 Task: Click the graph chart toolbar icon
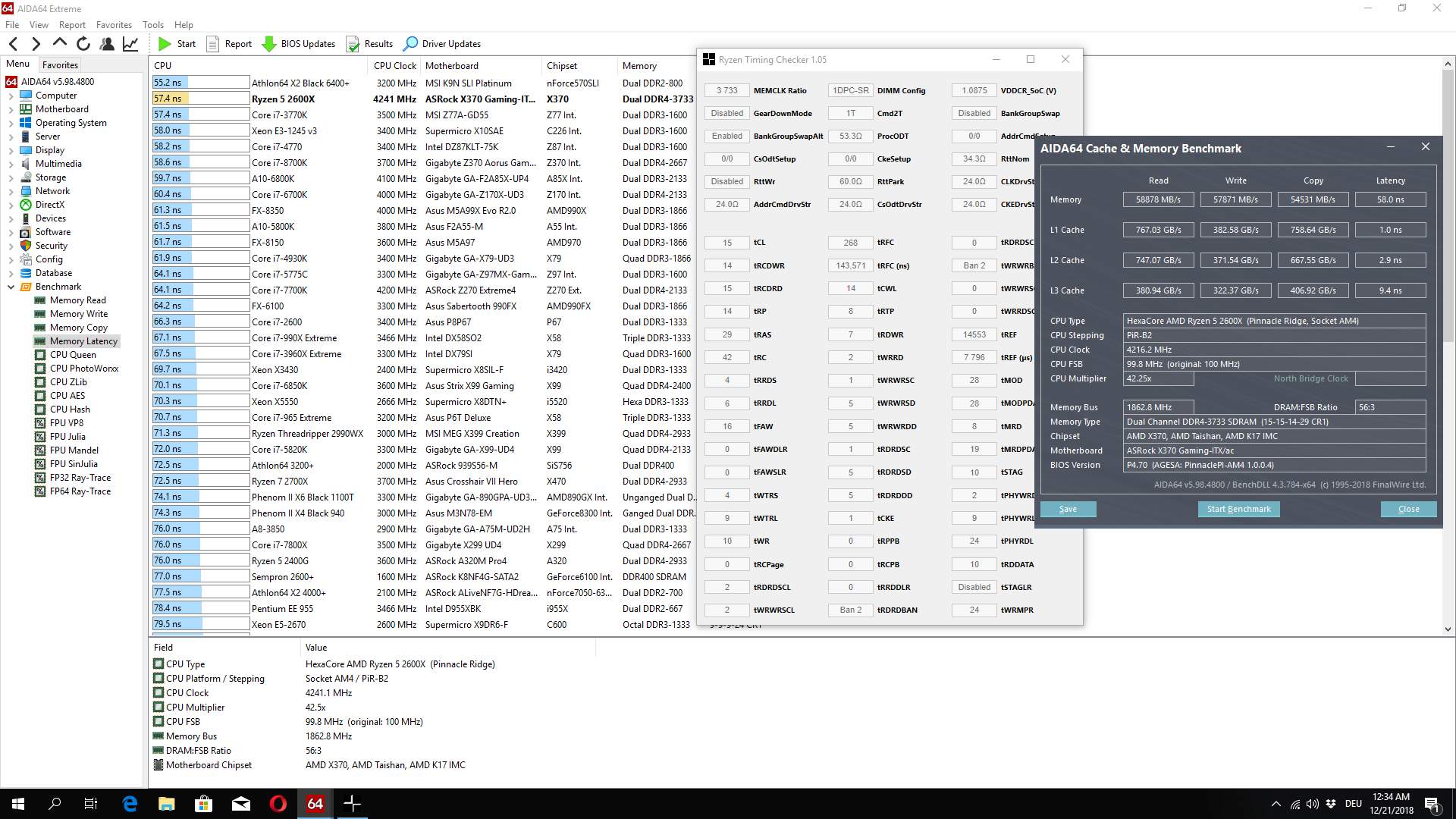[130, 44]
